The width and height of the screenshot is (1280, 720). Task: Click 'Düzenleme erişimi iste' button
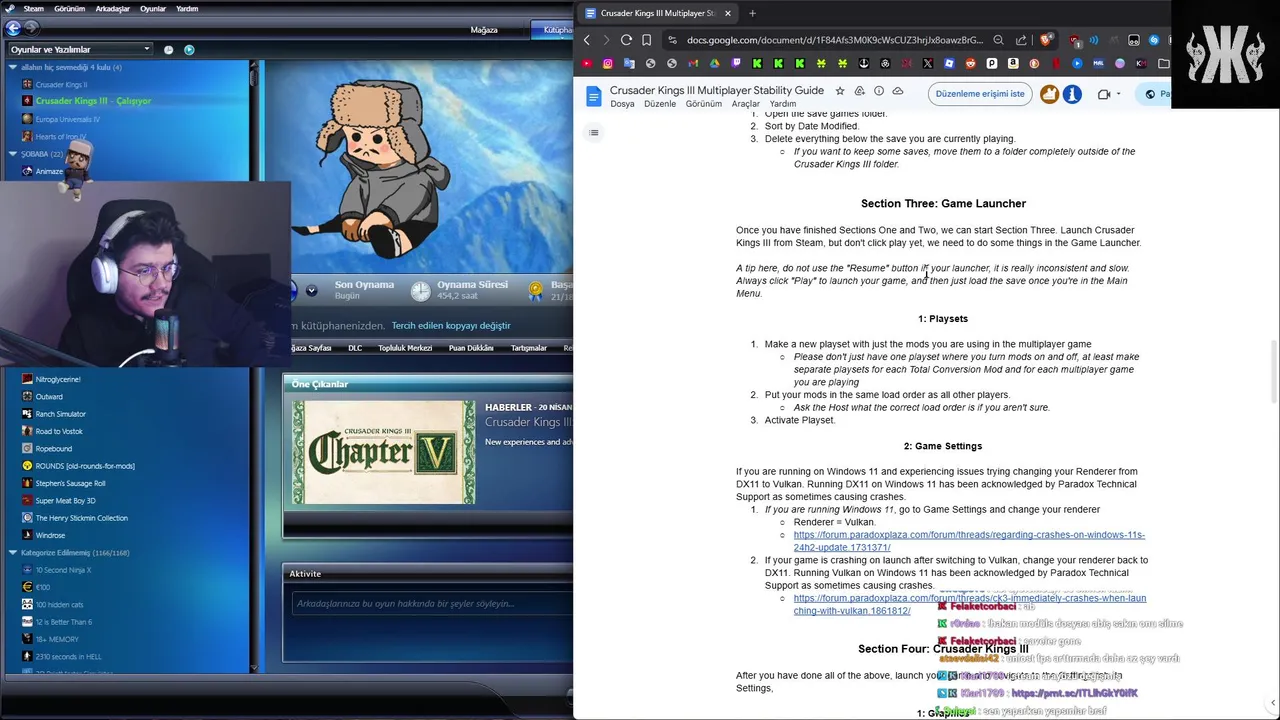coord(980,94)
